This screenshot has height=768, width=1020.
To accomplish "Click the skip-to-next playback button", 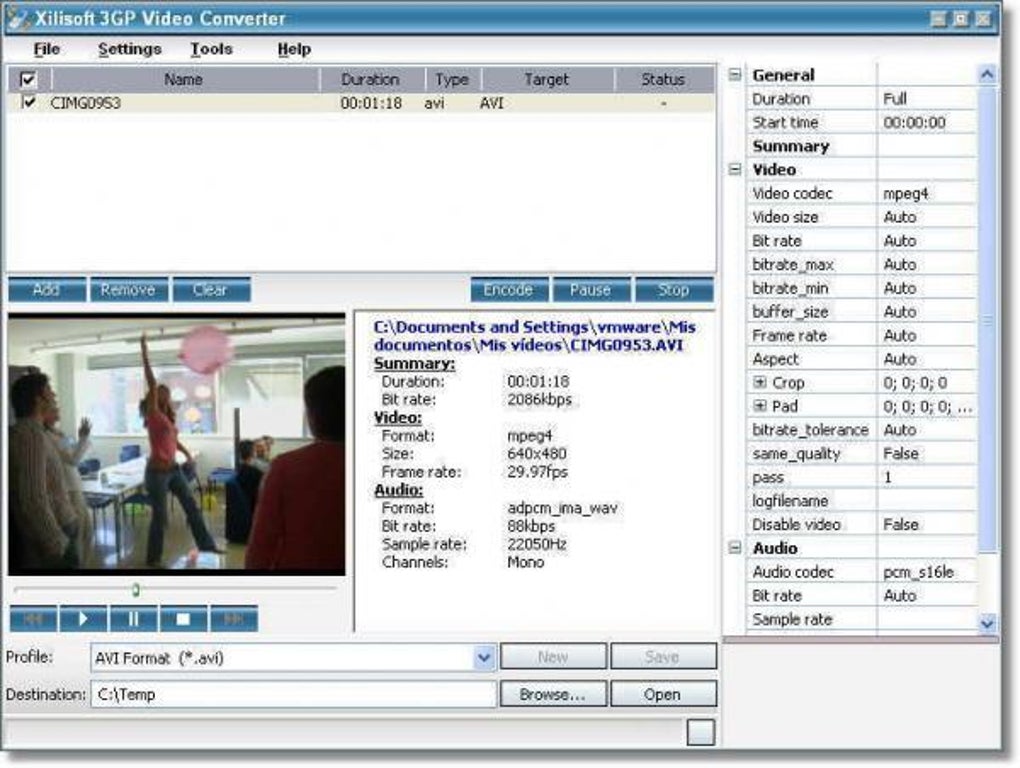I will (x=234, y=618).
